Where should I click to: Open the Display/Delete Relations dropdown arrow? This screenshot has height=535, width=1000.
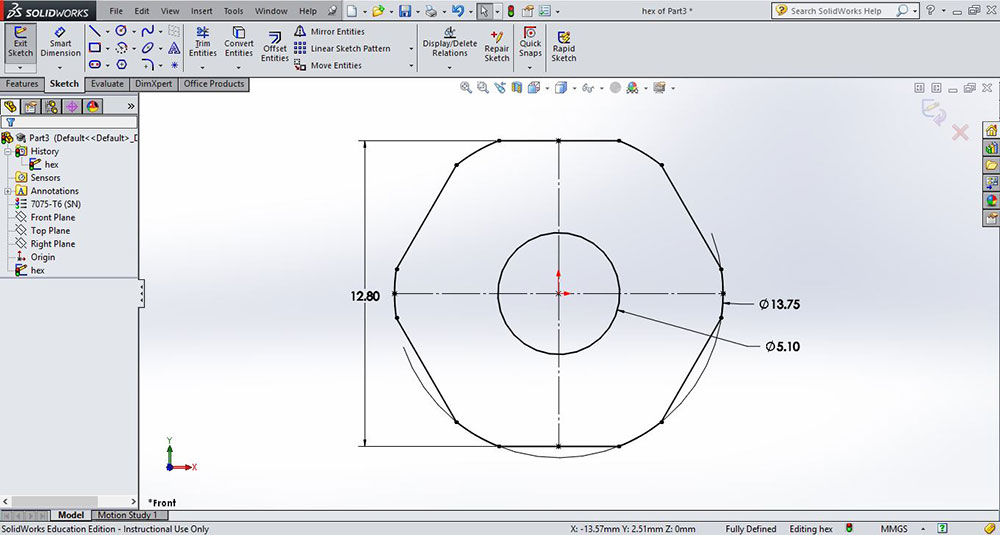450,68
